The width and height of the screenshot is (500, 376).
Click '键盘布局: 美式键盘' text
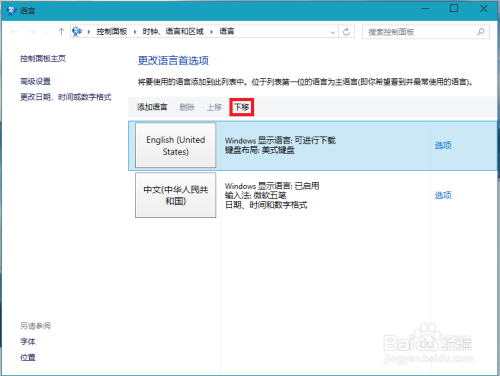click(x=260, y=150)
